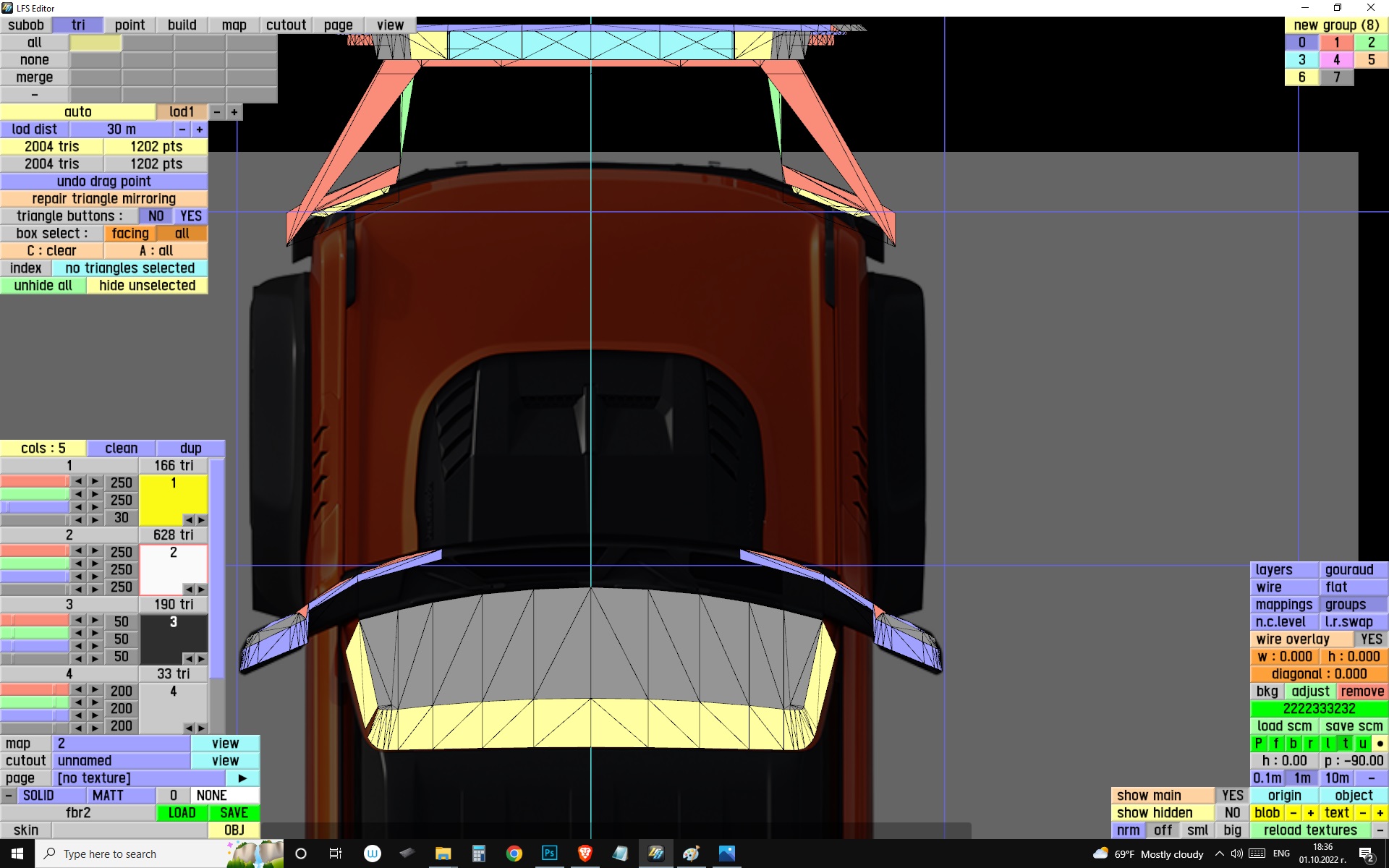Set triangle buttons to NO

pos(156,216)
